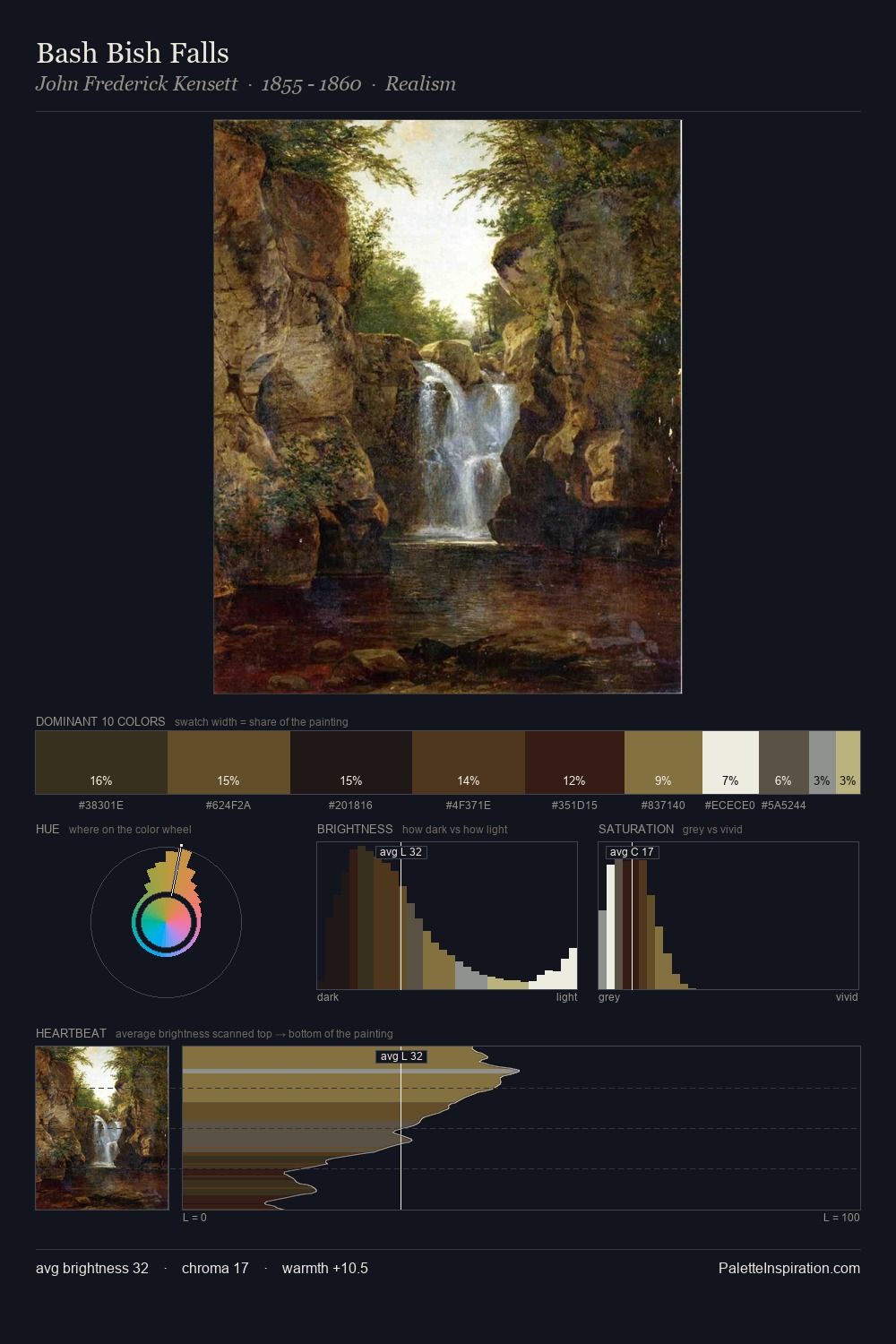Select the 12% dark maroon swatch #351D15
This screenshot has width=896, height=1344.
[574, 762]
